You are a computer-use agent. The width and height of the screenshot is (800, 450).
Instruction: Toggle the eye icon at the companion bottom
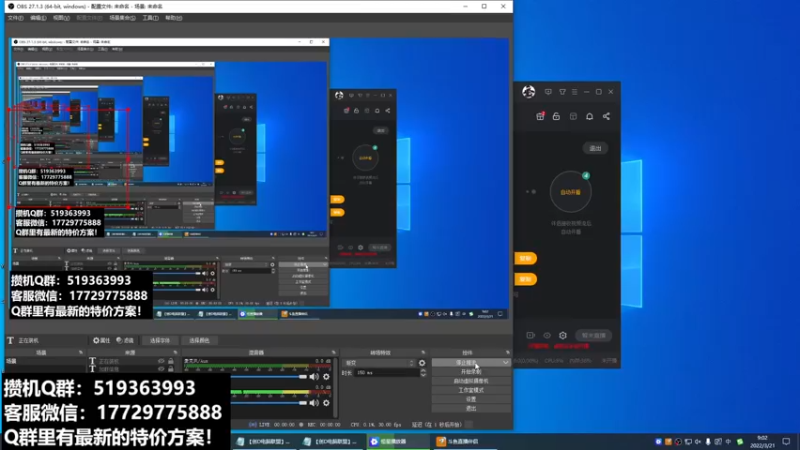point(546,335)
